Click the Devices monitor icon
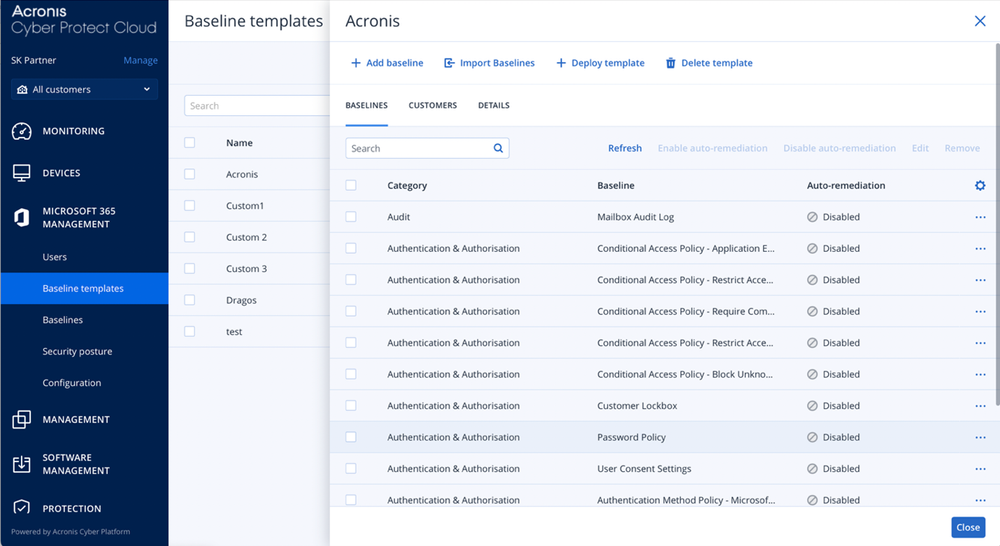This screenshot has height=546, width=1000. click(x=22, y=173)
